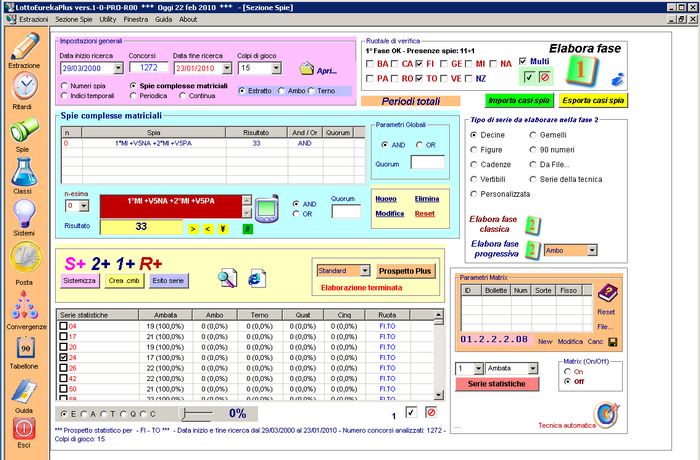Click the green phone device icon

(x=267, y=209)
